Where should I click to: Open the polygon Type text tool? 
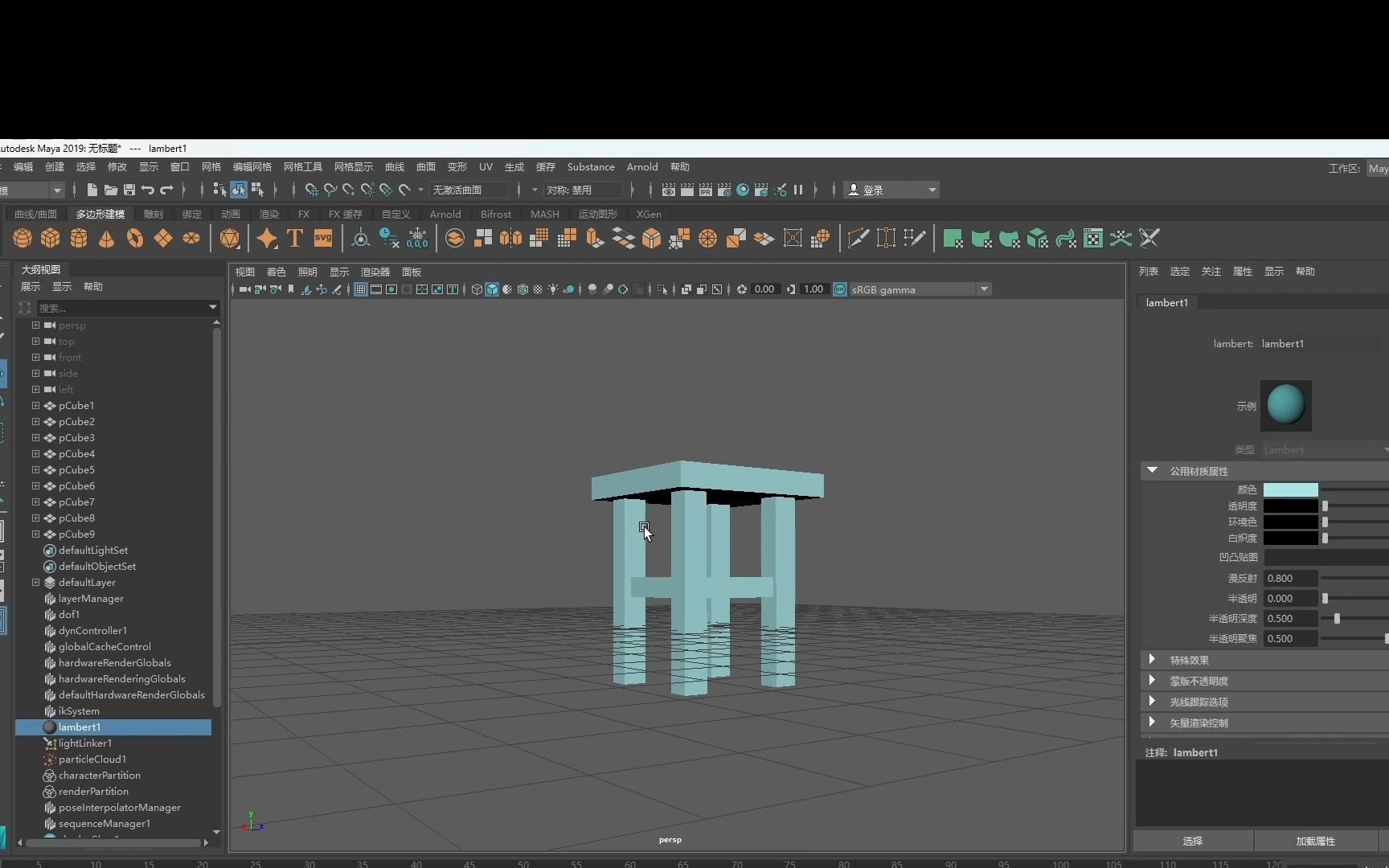[295, 238]
